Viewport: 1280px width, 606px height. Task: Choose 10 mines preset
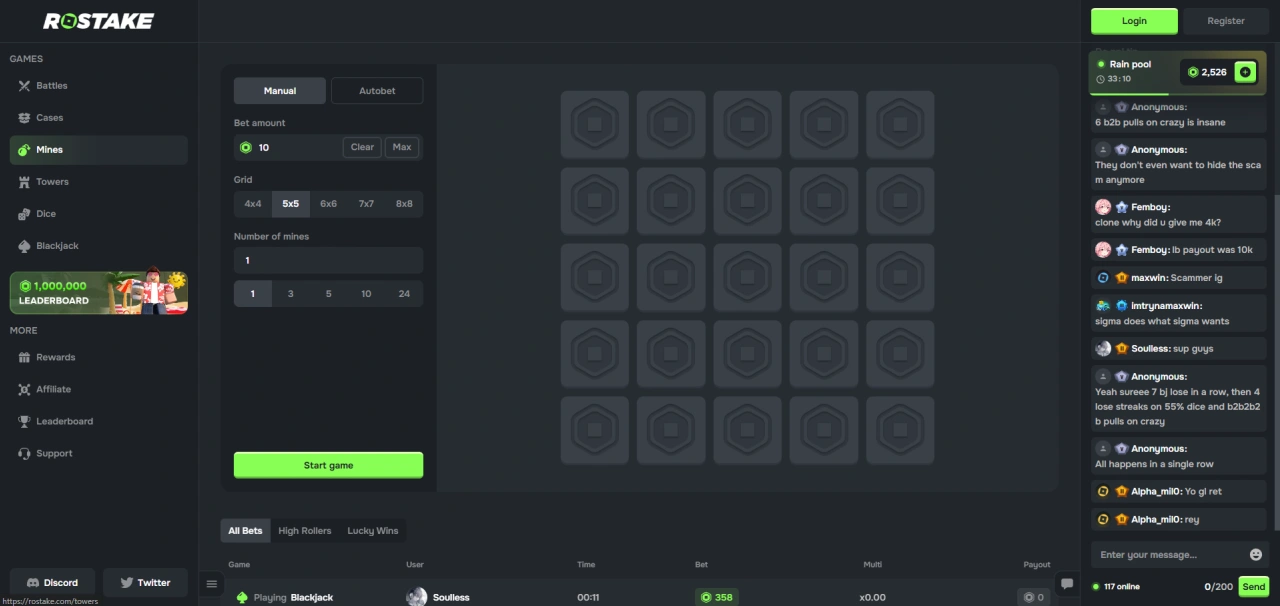click(x=366, y=294)
